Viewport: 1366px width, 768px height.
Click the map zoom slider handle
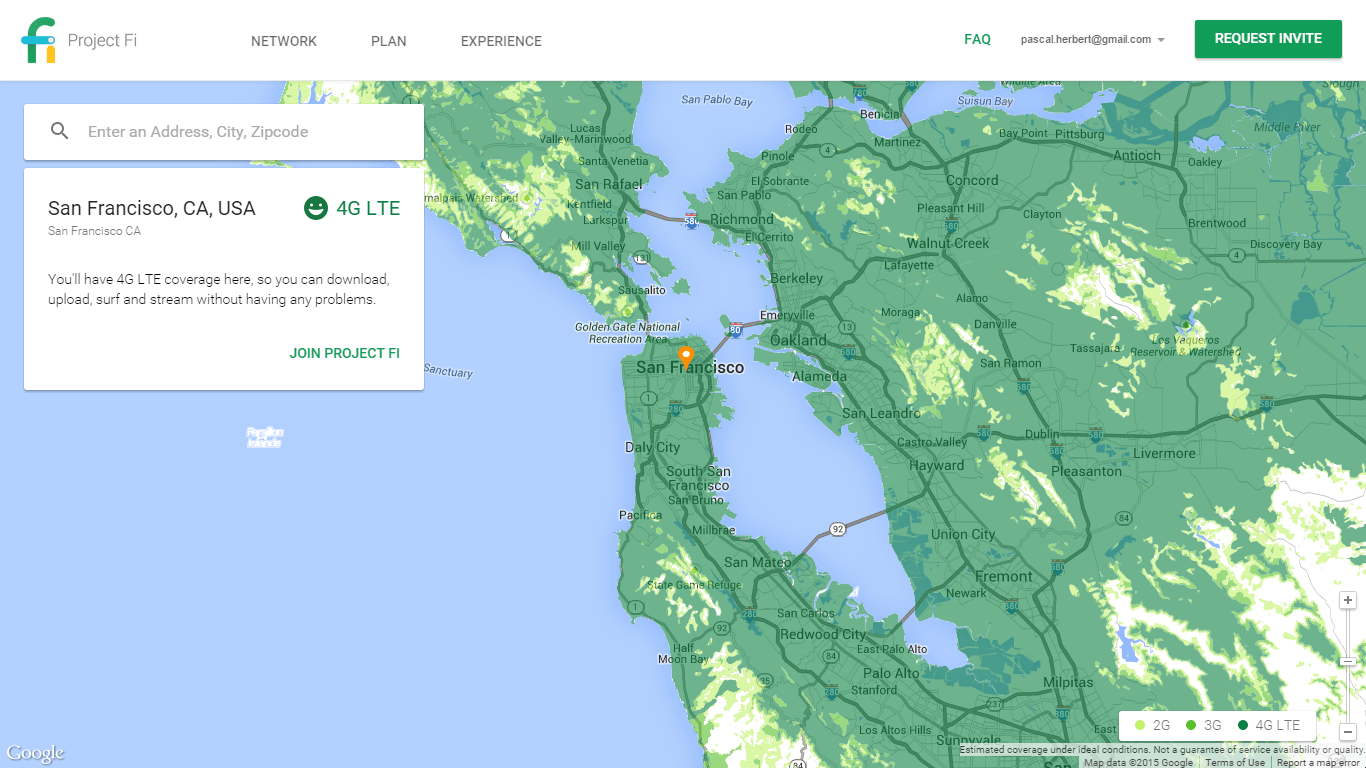1348,661
